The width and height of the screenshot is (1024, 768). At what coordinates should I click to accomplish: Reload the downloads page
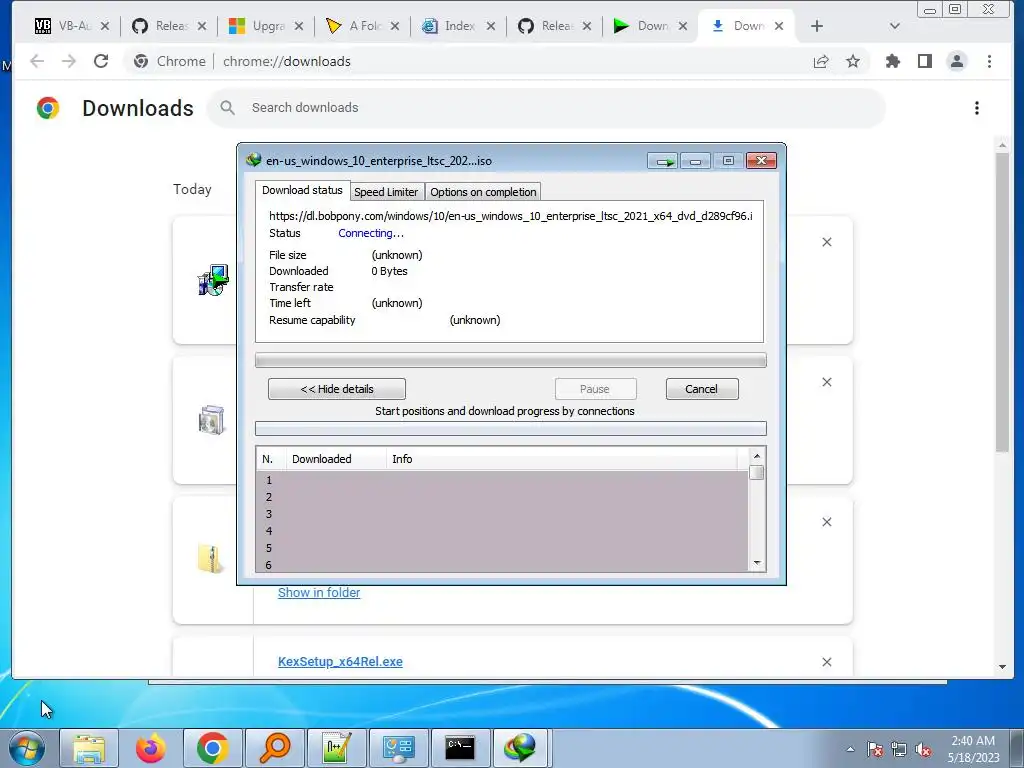[101, 61]
